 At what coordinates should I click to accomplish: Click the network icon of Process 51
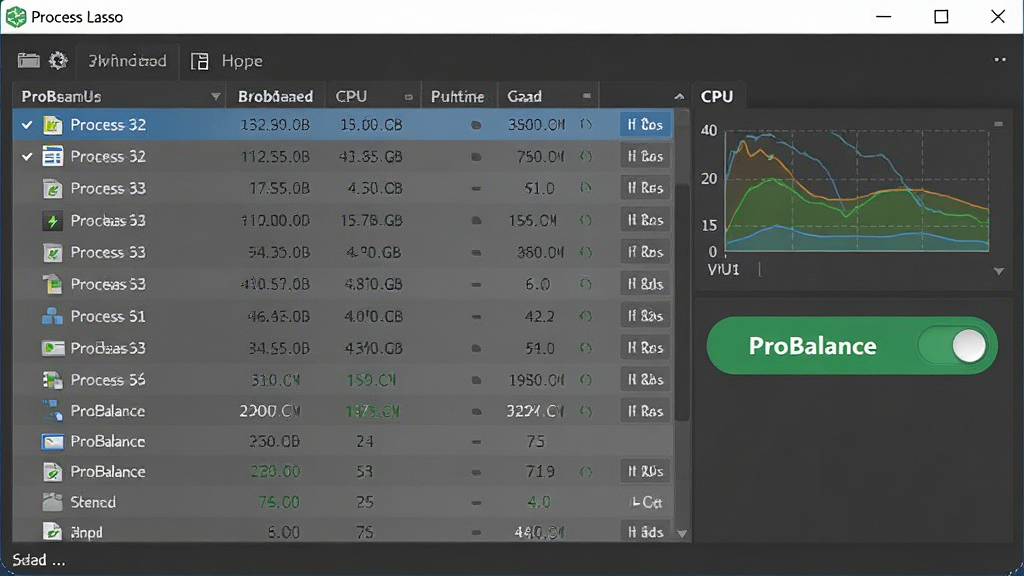tap(52, 316)
